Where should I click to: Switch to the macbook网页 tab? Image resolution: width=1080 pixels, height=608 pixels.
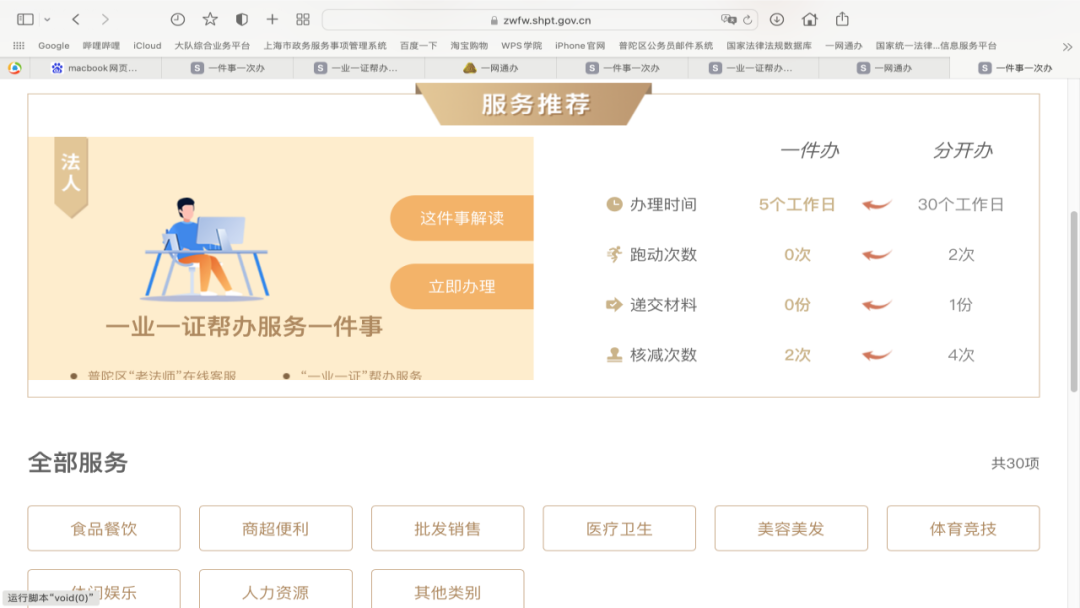point(100,68)
